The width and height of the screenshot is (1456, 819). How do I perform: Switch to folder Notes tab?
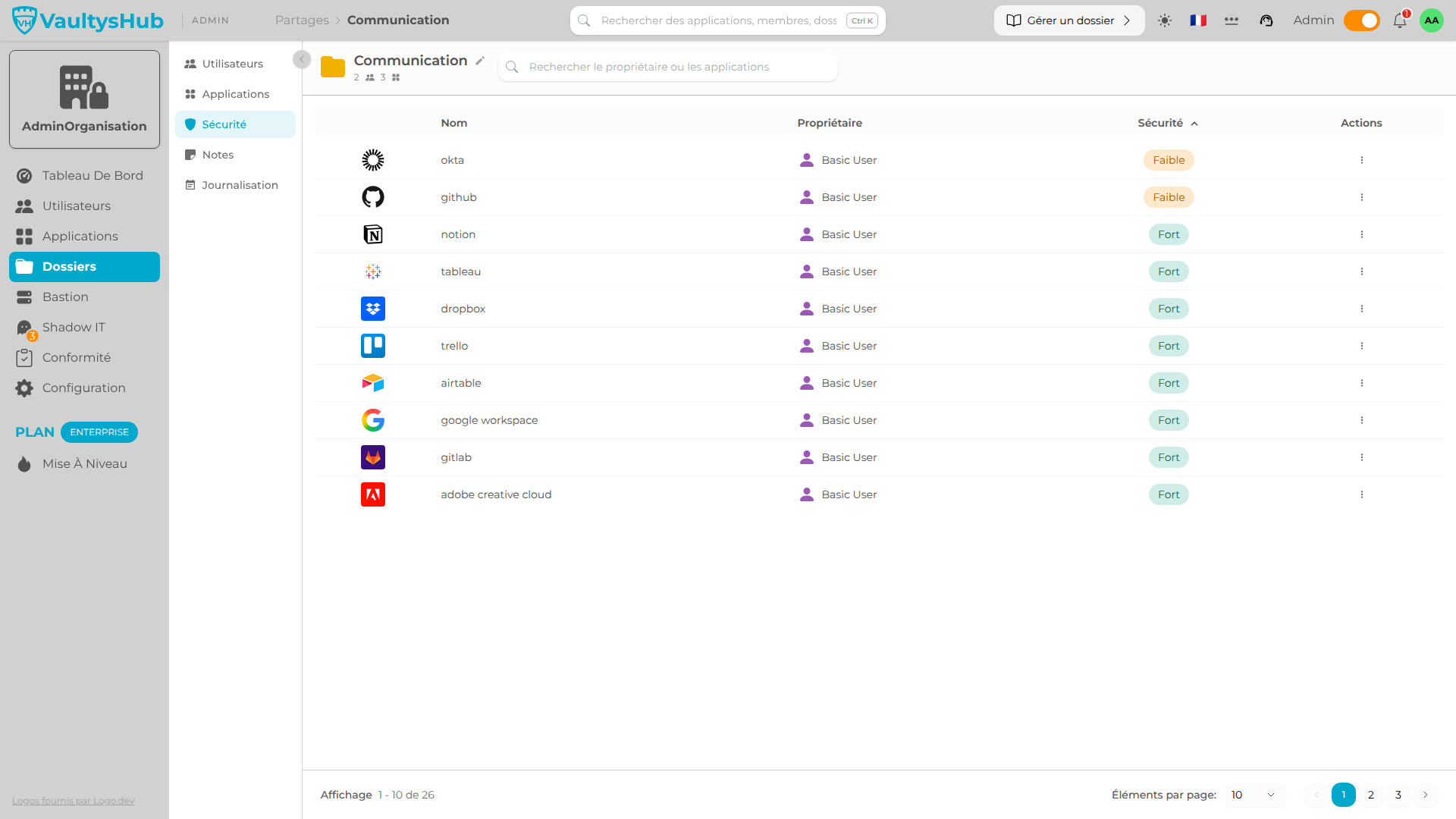[x=235, y=155]
